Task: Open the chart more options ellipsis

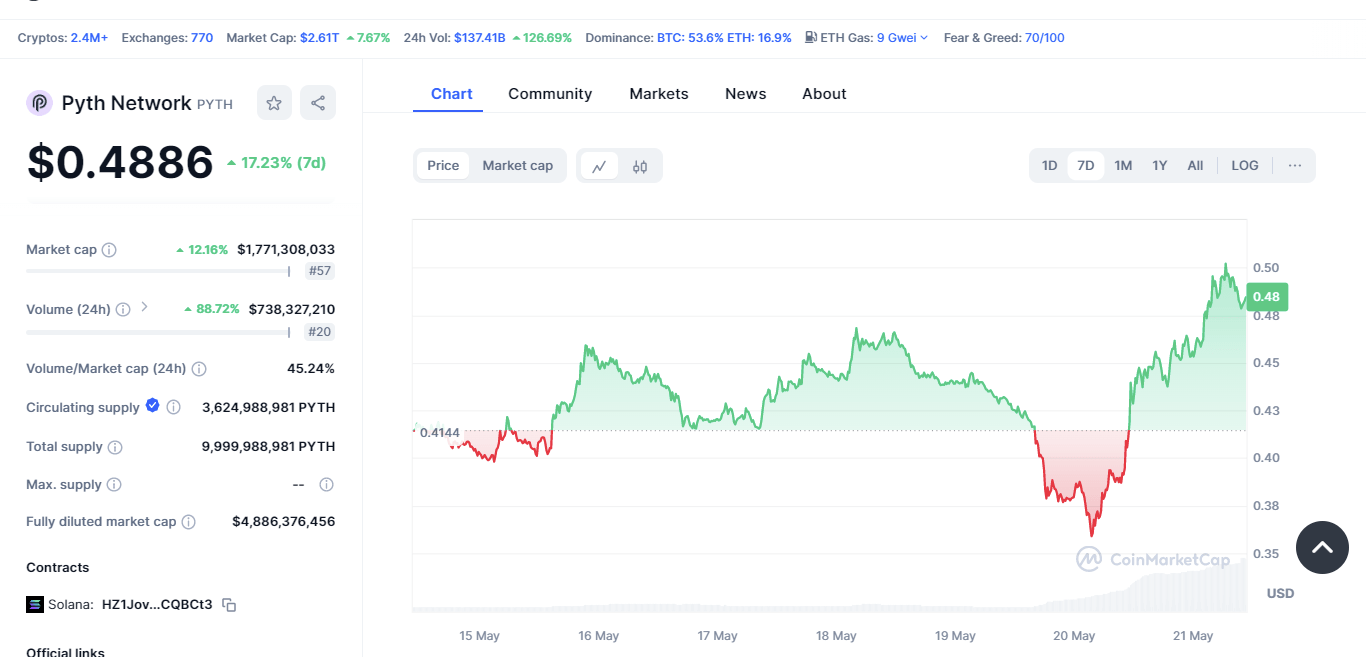Action: 1295,165
